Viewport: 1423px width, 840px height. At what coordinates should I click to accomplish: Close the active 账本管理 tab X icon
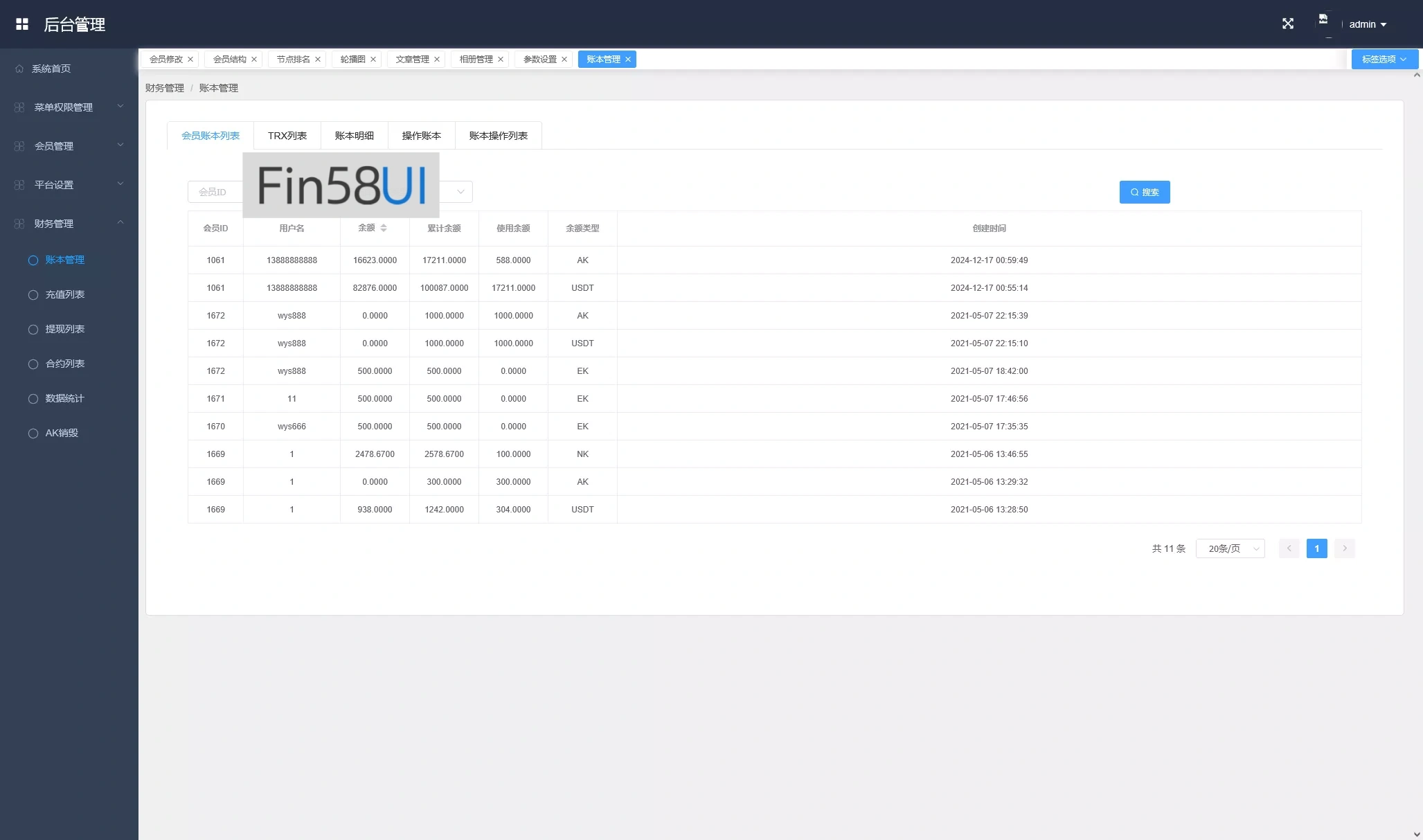[x=628, y=60]
